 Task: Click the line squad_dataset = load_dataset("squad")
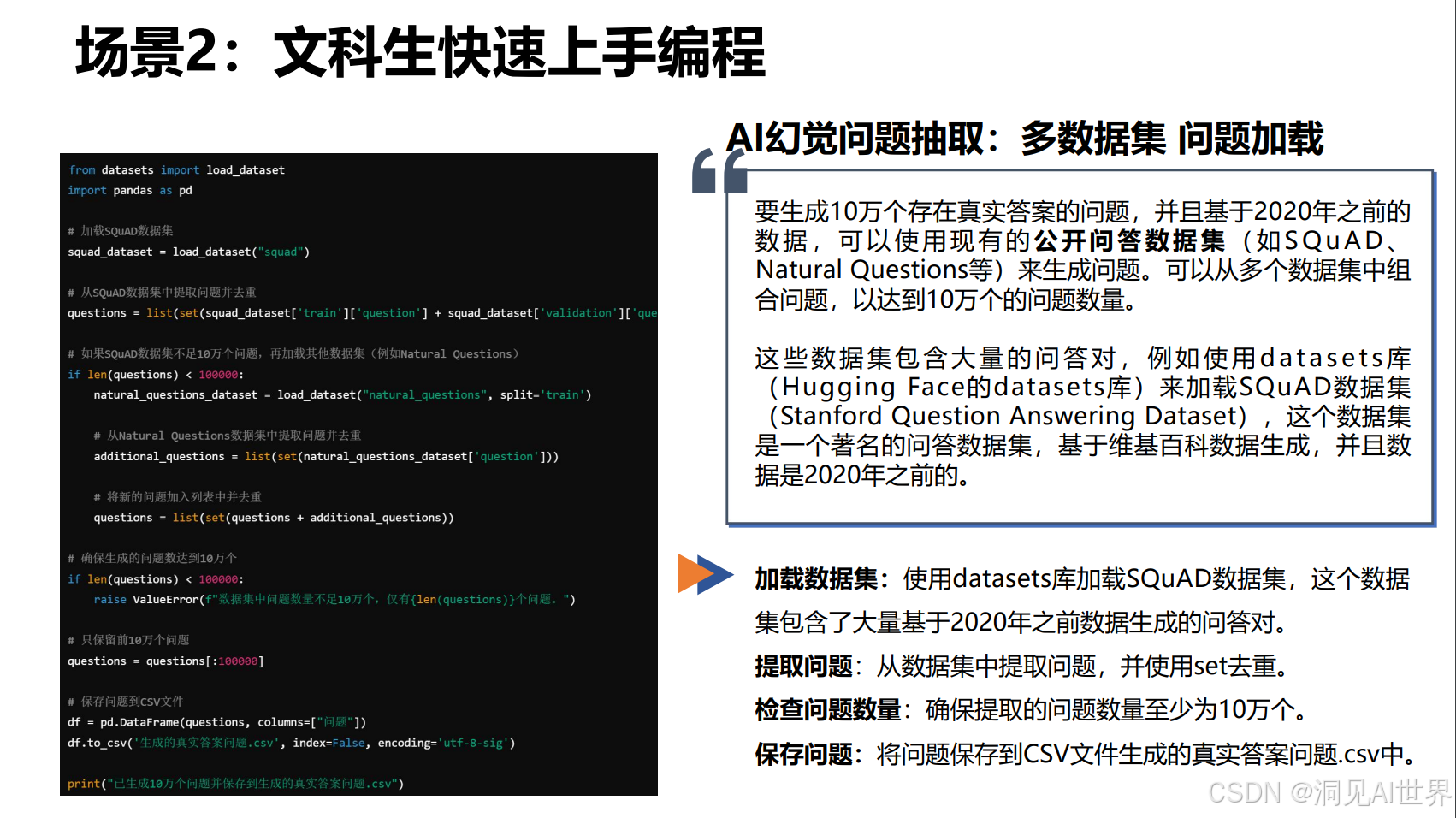pyautogui.click(x=188, y=252)
